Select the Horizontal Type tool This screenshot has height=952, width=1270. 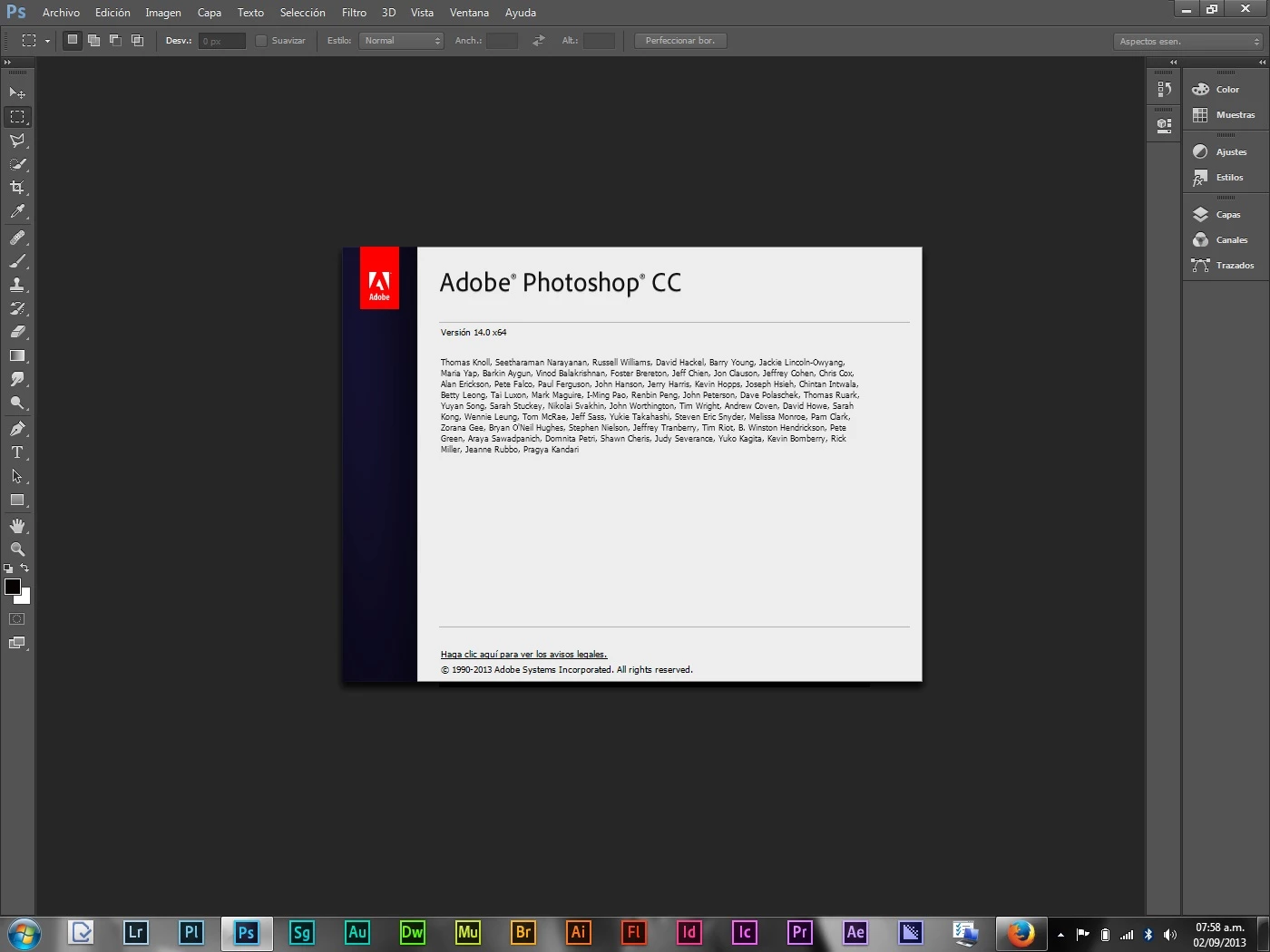pyautogui.click(x=17, y=452)
